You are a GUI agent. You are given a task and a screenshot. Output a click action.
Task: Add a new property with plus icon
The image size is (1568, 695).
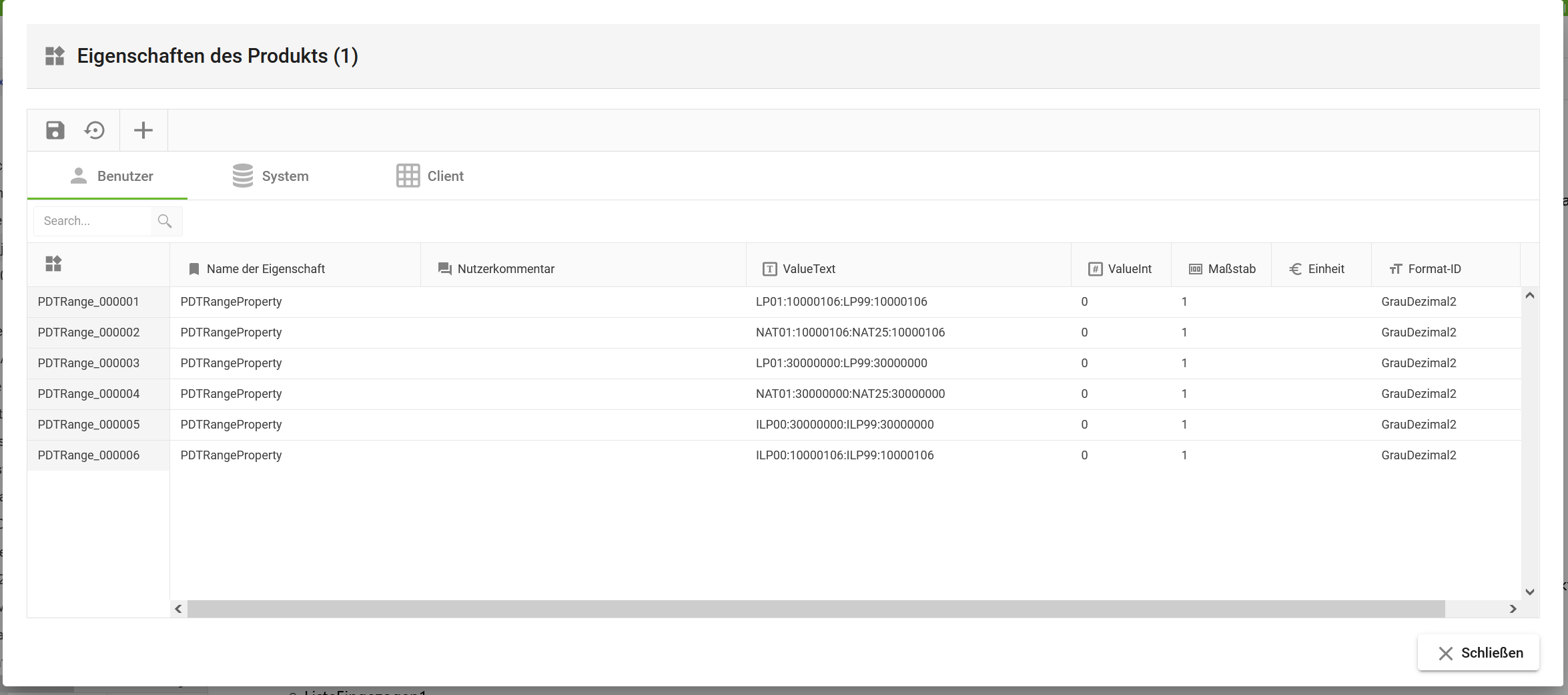click(143, 130)
